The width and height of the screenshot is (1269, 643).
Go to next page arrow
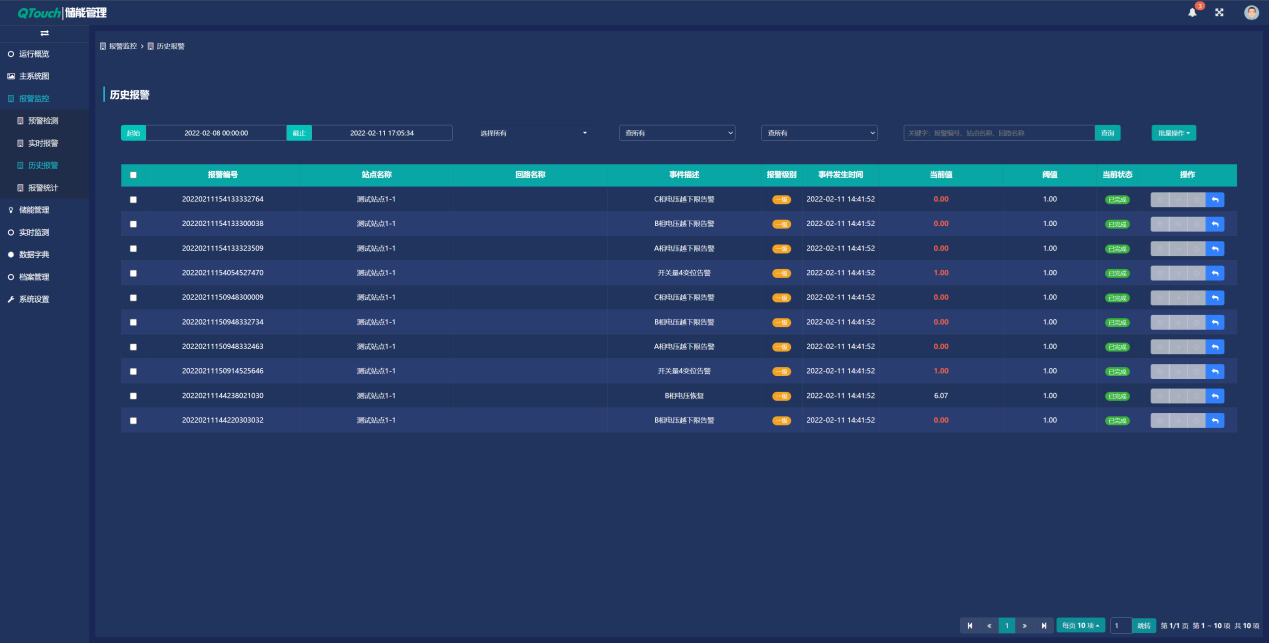(x=1025, y=625)
